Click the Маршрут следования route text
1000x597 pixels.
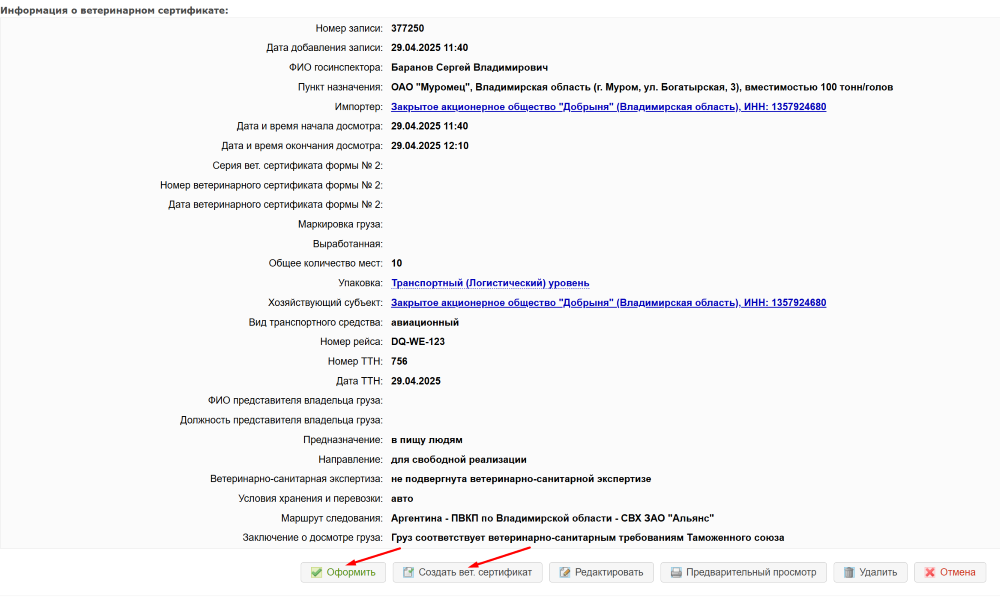pyautogui.click(x=552, y=518)
